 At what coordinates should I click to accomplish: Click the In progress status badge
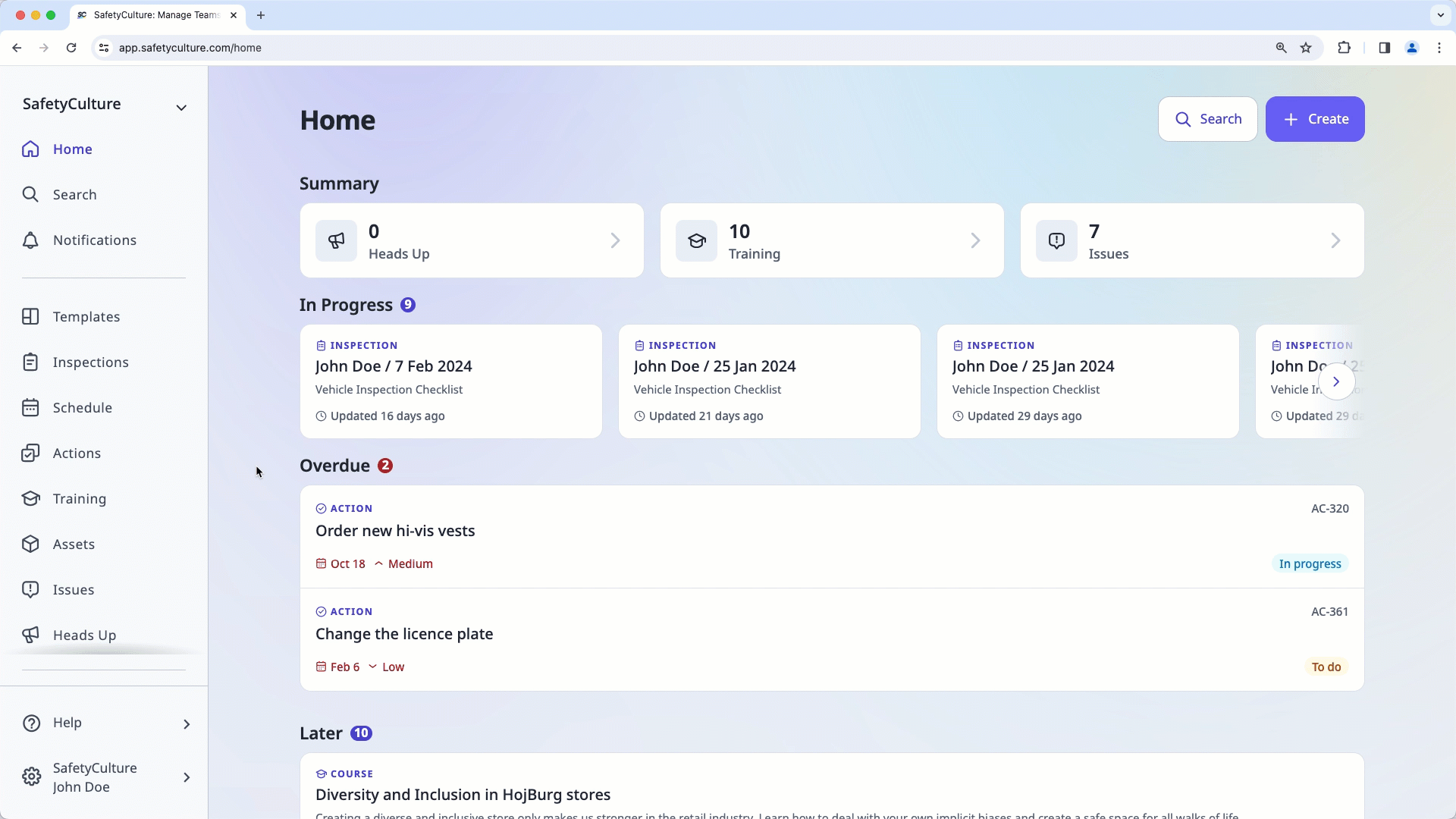pyautogui.click(x=1310, y=564)
